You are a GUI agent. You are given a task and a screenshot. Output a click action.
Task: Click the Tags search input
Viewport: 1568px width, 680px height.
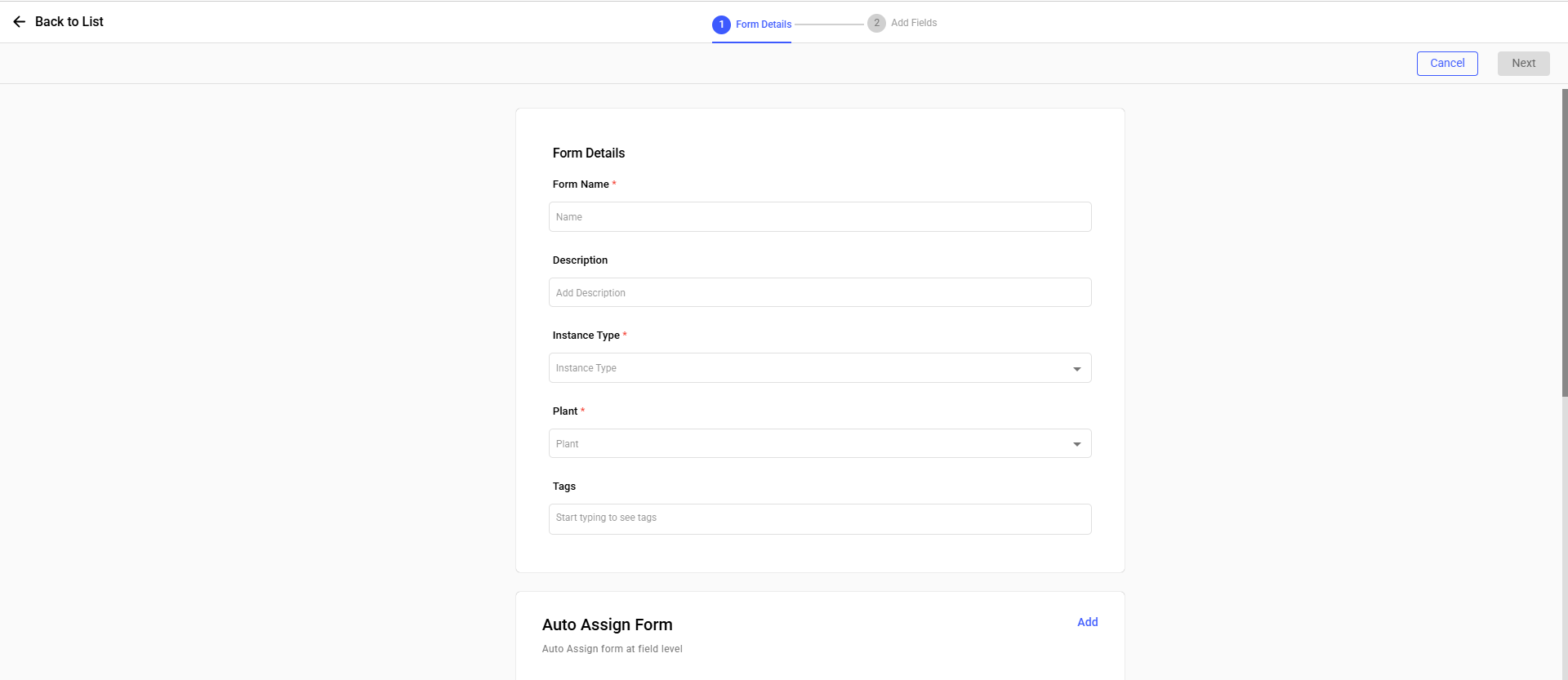coord(819,518)
